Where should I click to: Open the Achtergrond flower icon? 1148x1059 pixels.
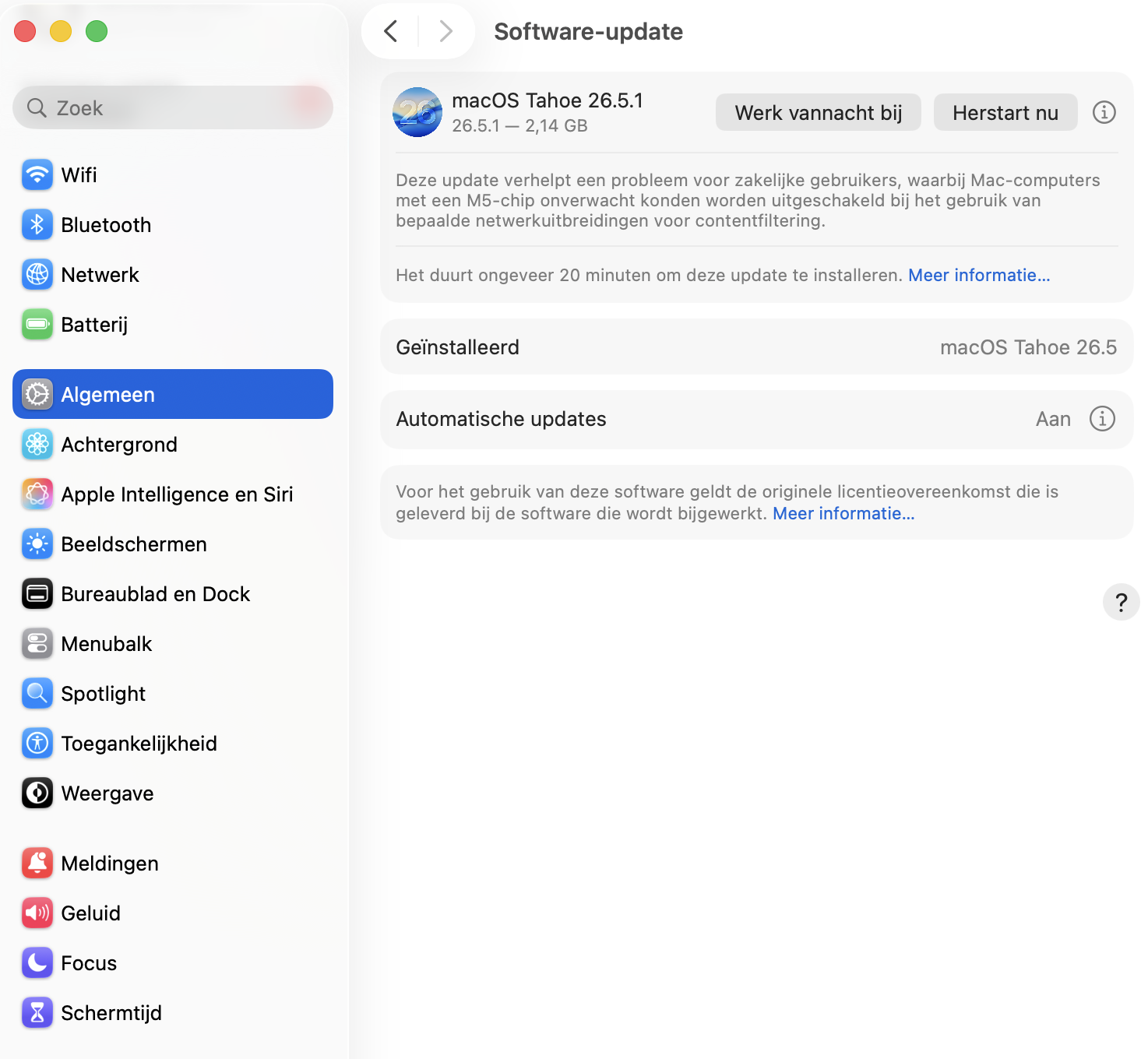(x=37, y=444)
